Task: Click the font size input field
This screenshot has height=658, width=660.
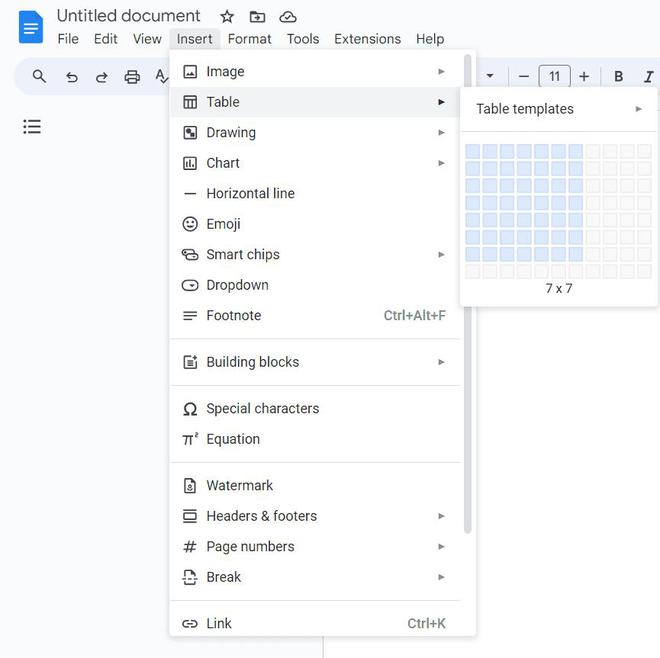Action: point(554,77)
